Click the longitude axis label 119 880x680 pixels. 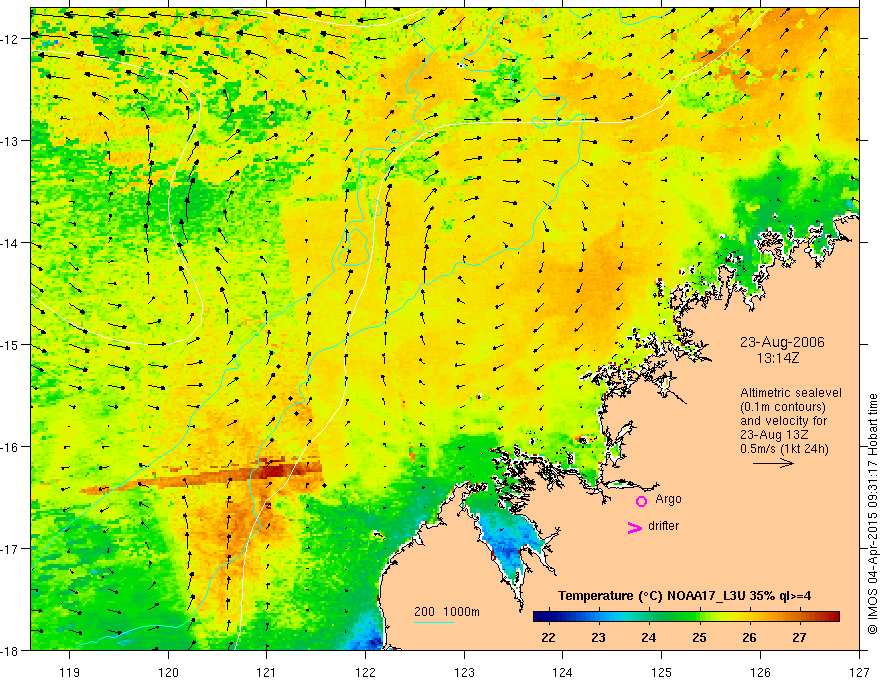pos(70,672)
